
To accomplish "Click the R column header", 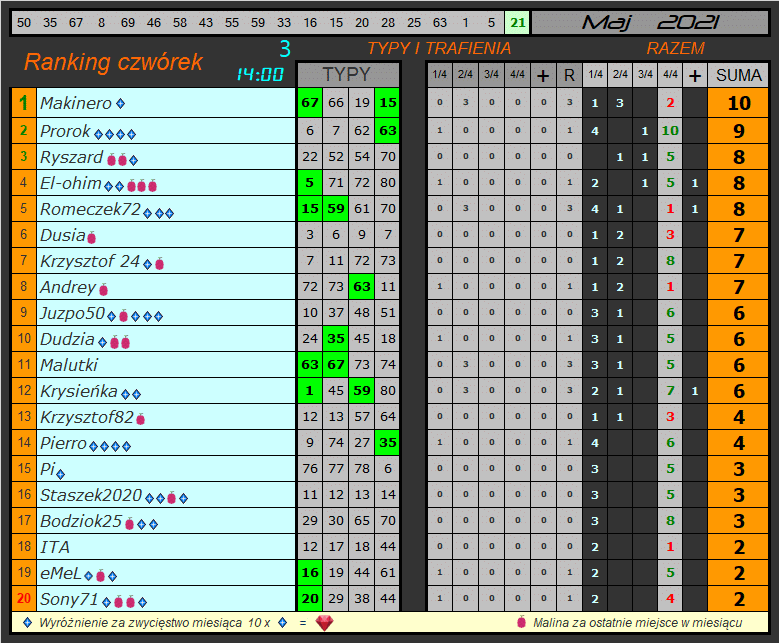I will pos(569,76).
